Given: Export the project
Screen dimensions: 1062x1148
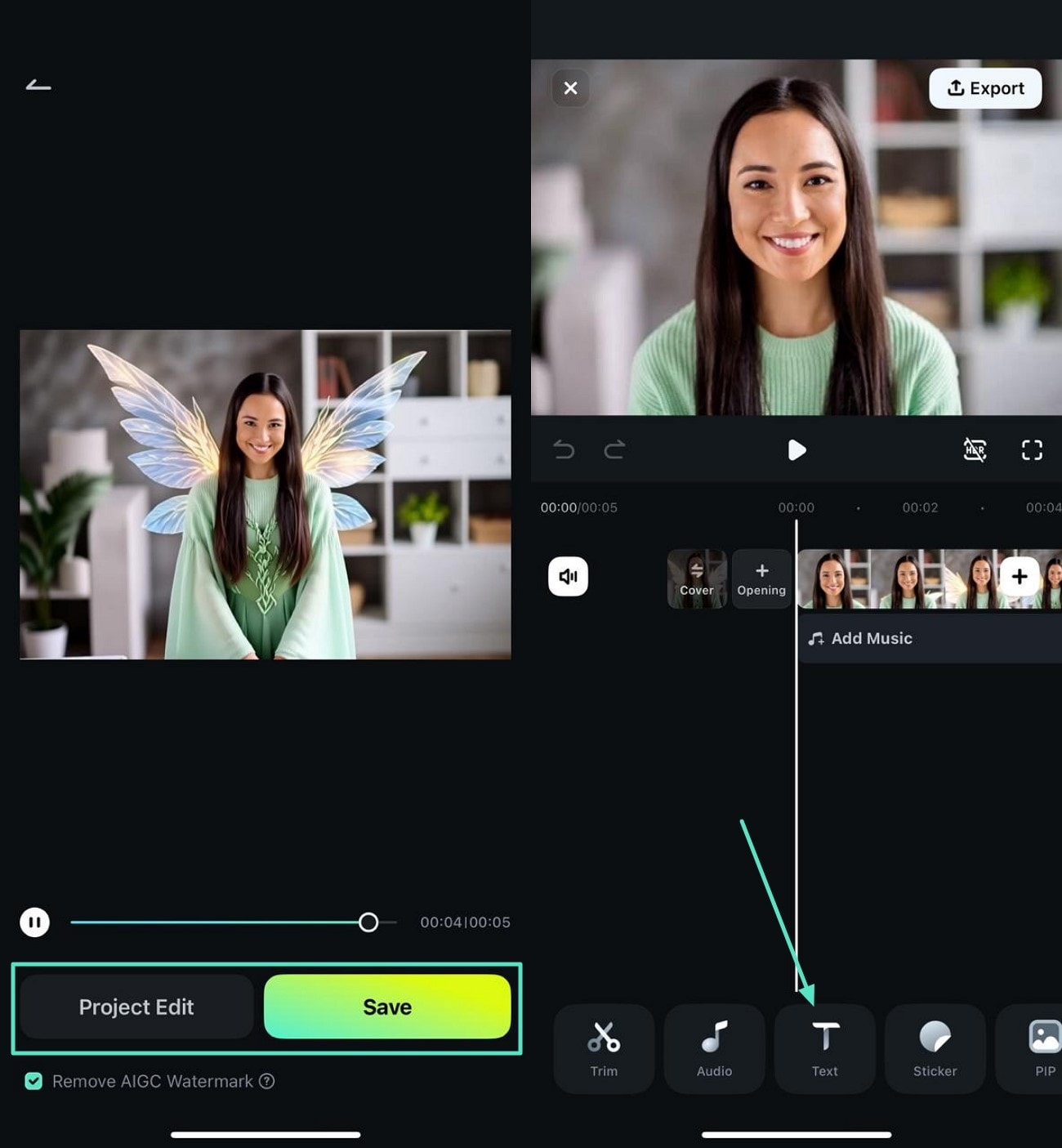Looking at the screenshot, I should (x=984, y=88).
